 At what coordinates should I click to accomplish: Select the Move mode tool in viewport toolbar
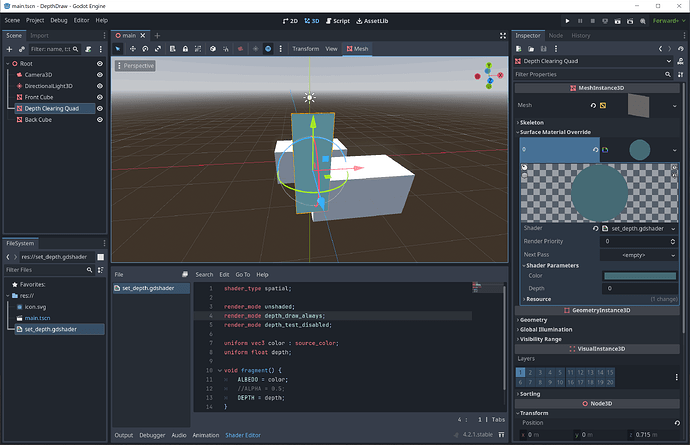[x=132, y=49]
